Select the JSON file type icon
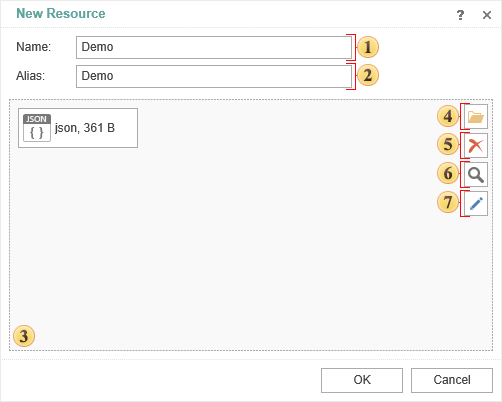Image resolution: width=502 pixels, height=402 pixels. click(x=37, y=128)
